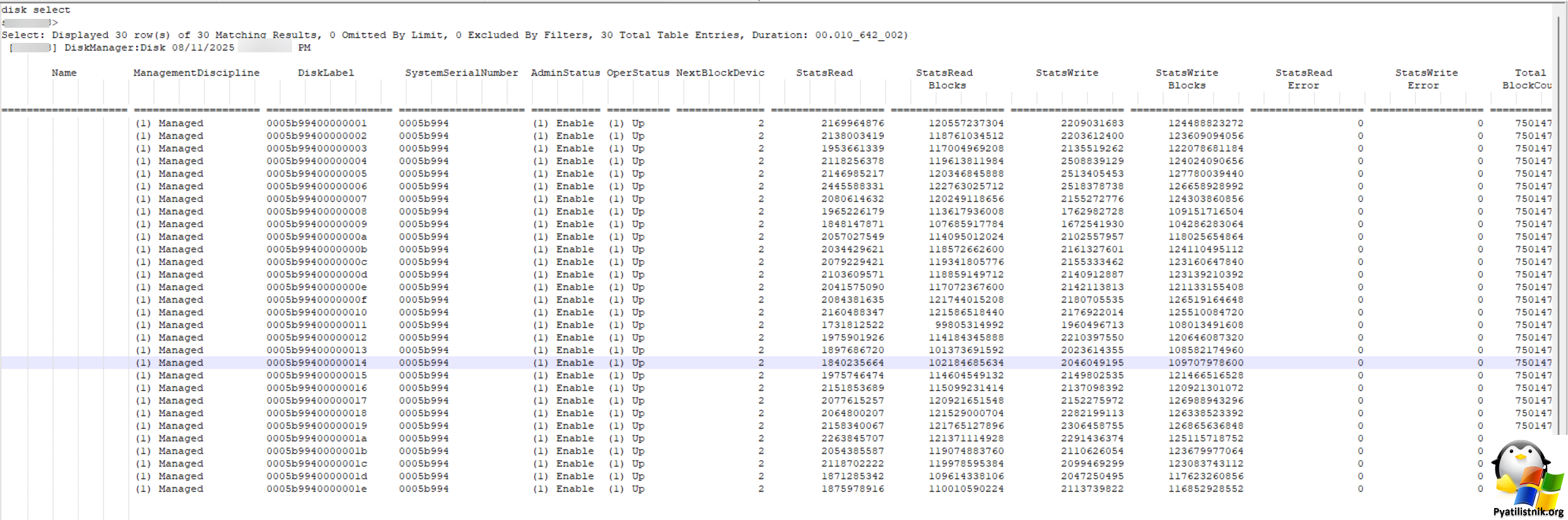The width and height of the screenshot is (1568, 520).
Task: Click the StatsWrite column header
Action: point(1067,73)
